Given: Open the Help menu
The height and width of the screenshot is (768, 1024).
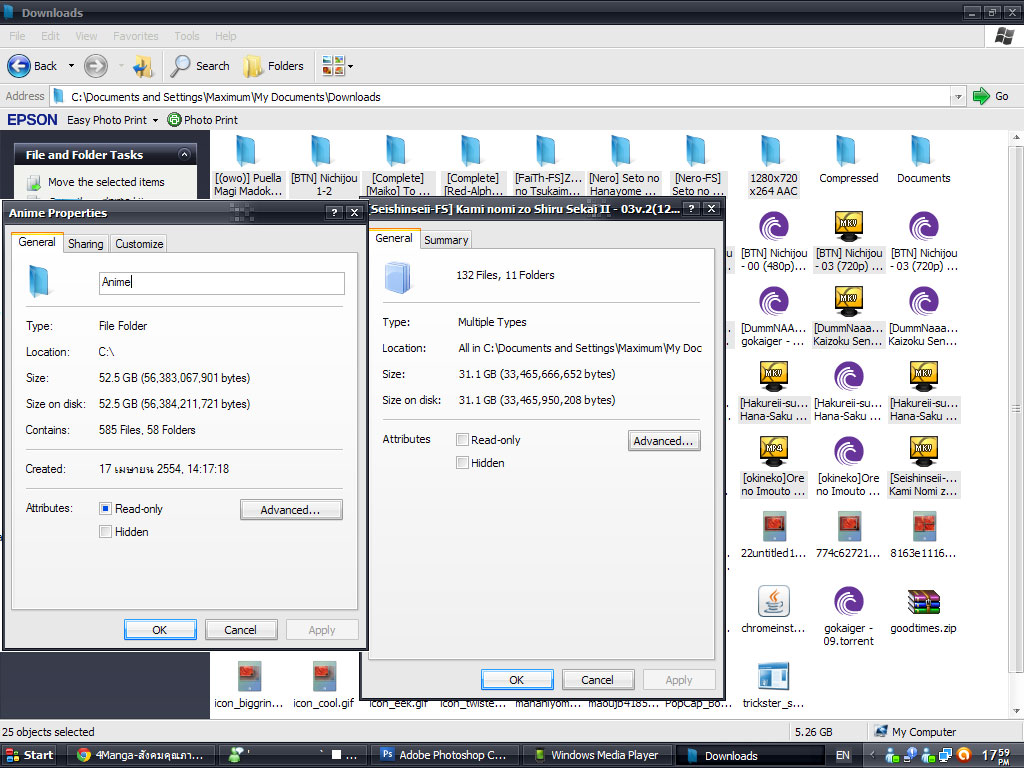Looking at the screenshot, I should 225,36.
